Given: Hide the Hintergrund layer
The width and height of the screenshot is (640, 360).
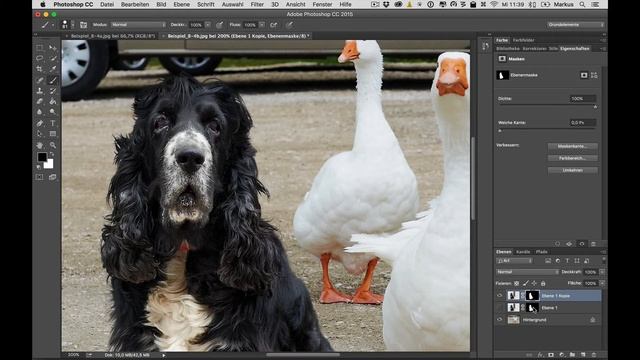Looking at the screenshot, I should tap(500, 320).
